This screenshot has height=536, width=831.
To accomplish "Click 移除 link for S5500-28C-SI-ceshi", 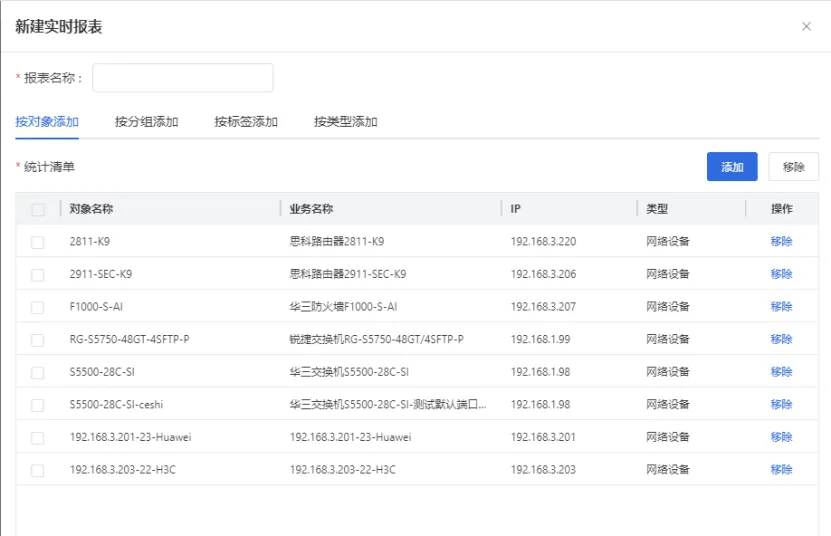I will (x=781, y=405).
